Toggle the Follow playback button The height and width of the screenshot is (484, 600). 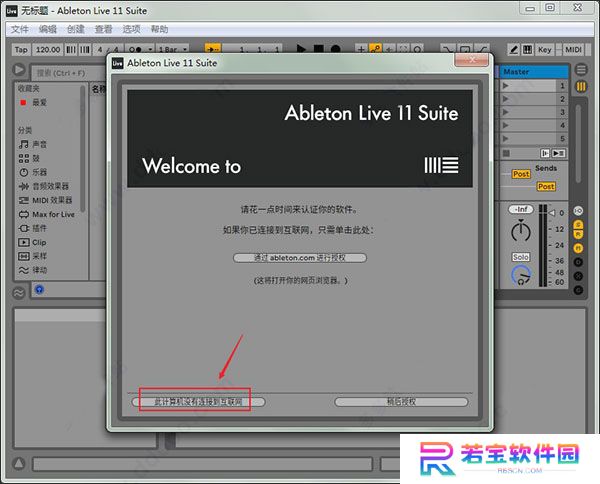[213, 49]
